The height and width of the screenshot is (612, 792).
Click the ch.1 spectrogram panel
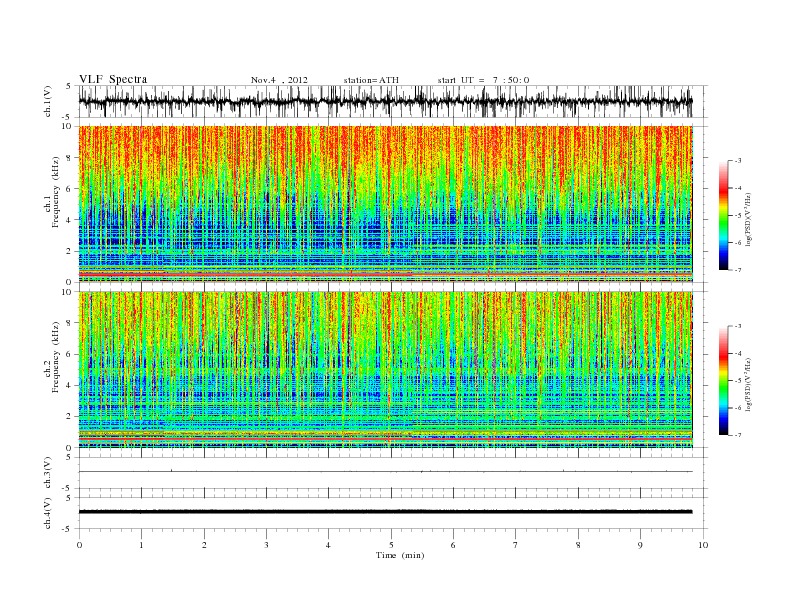point(385,204)
